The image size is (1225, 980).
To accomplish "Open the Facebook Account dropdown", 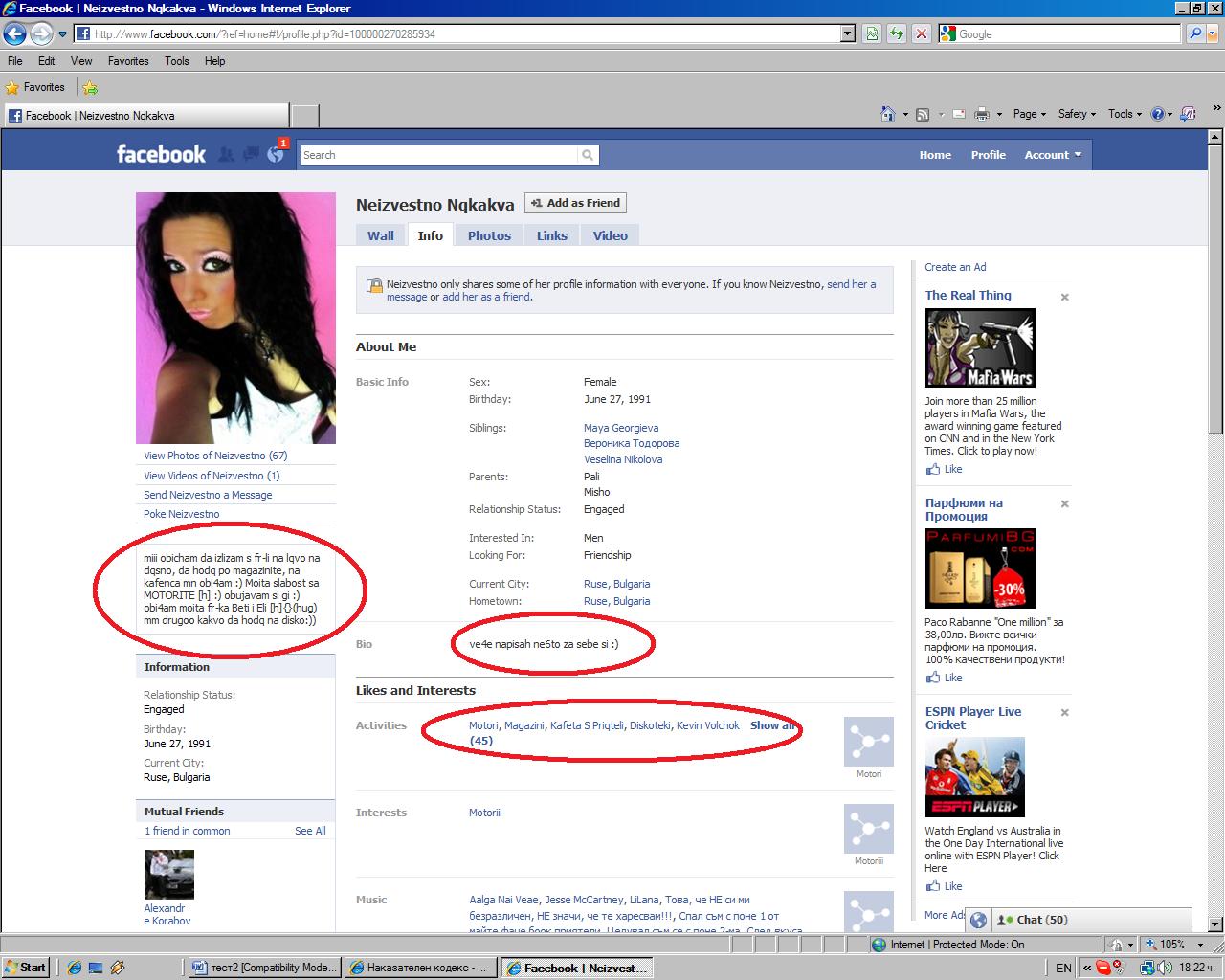I will (x=1053, y=155).
